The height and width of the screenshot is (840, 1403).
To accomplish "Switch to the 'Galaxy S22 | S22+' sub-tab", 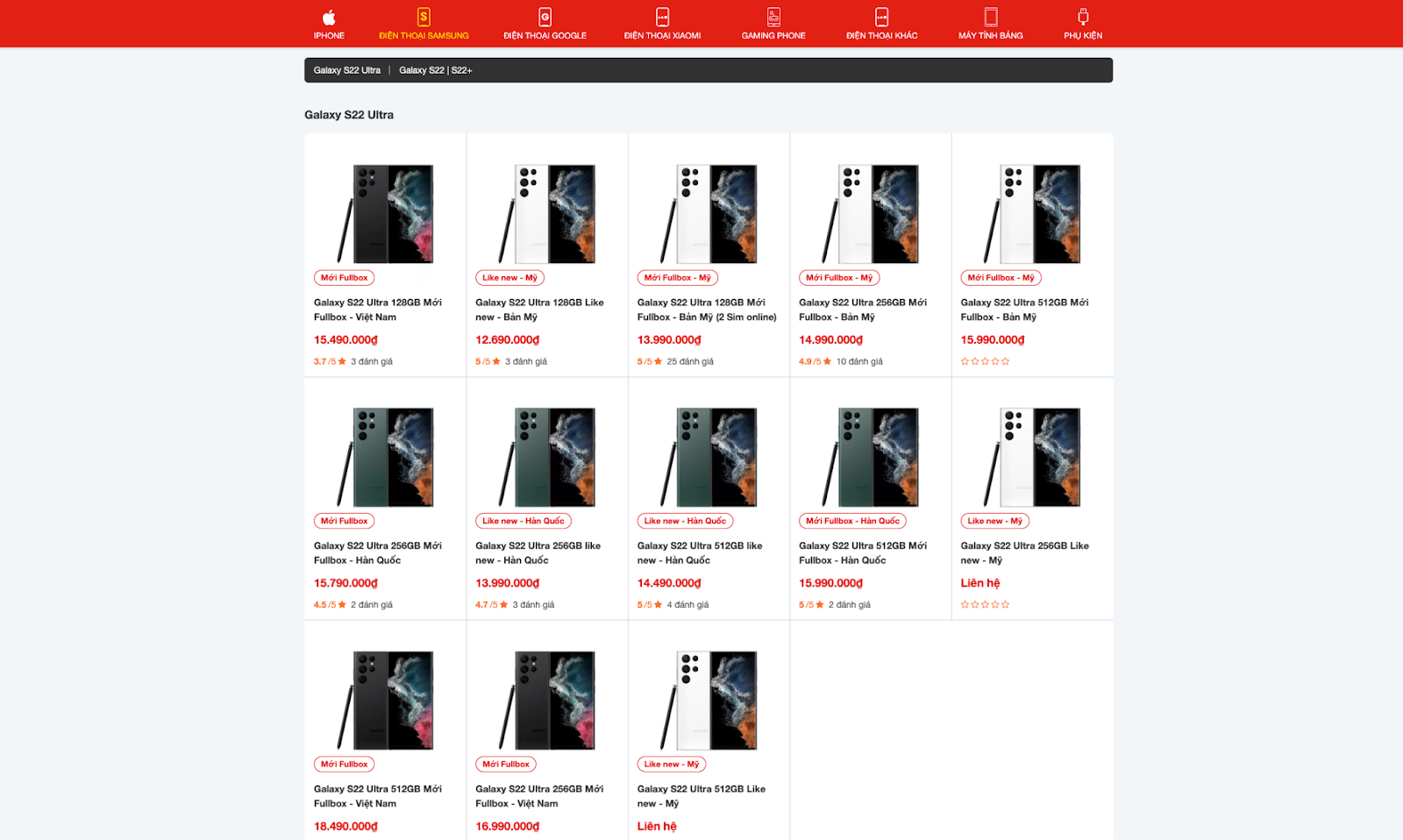I will pos(436,70).
